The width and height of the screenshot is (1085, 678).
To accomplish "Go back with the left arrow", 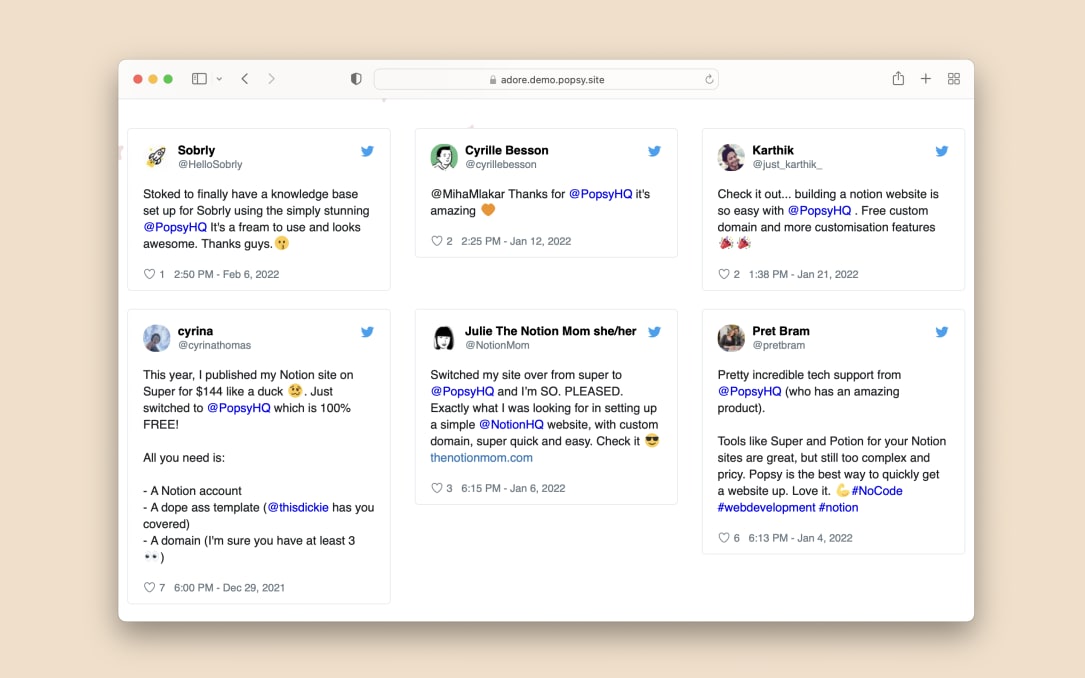I will 245,79.
